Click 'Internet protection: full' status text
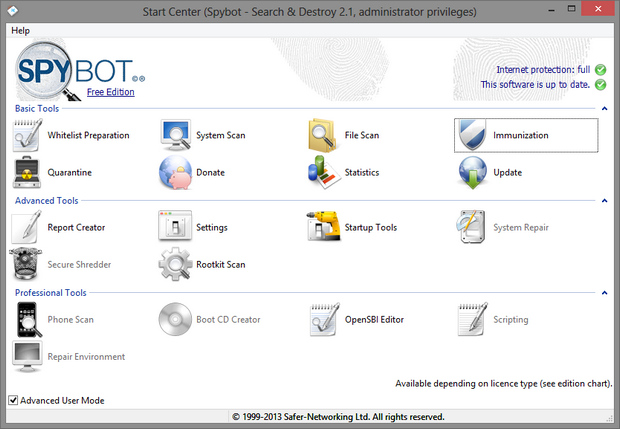Viewport: 620px width, 429px height. point(543,70)
